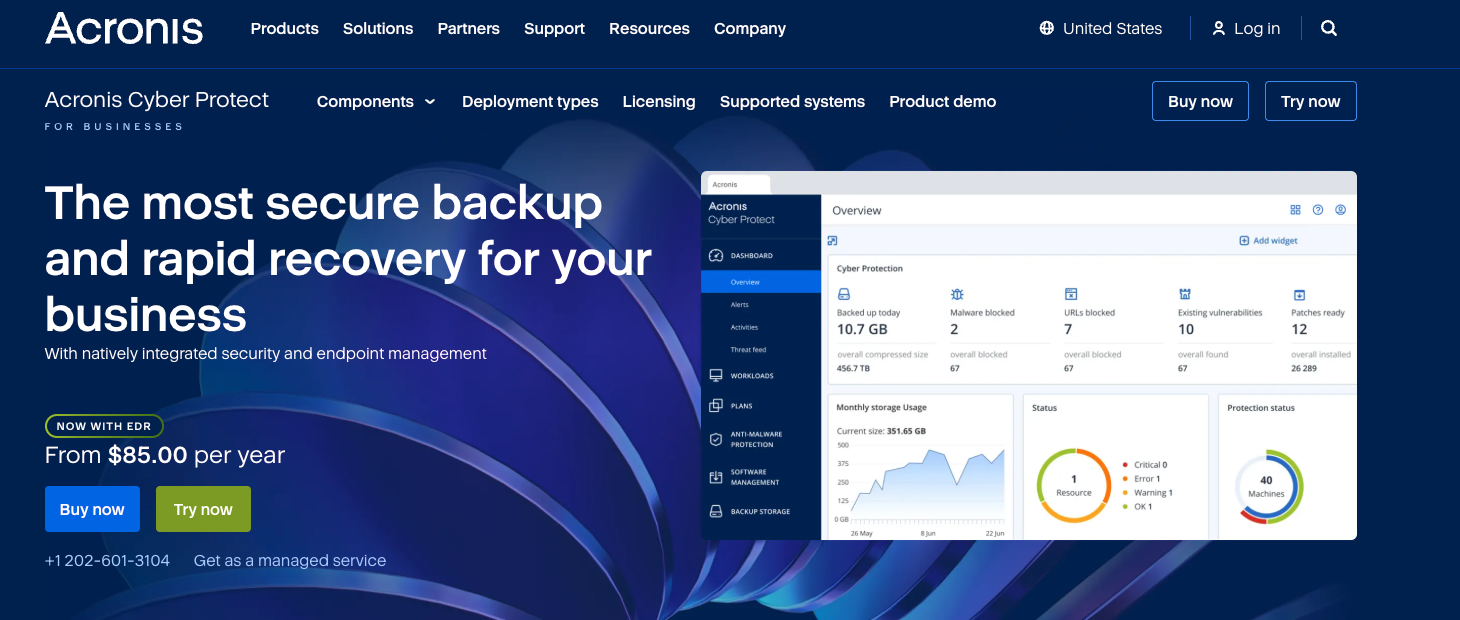Click the help question mark icon
Viewport: 1460px width, 620px height.
click(x=1318, y=210)
